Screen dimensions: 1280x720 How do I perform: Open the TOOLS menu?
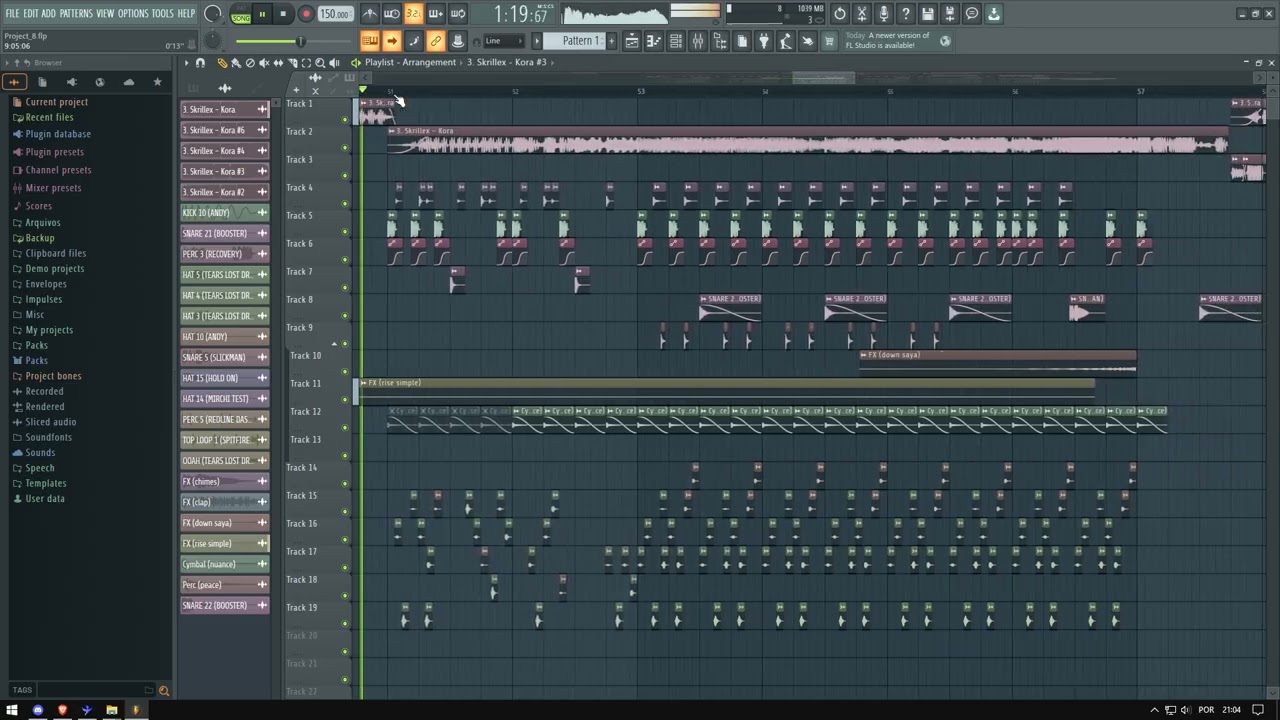pos(163,13)
